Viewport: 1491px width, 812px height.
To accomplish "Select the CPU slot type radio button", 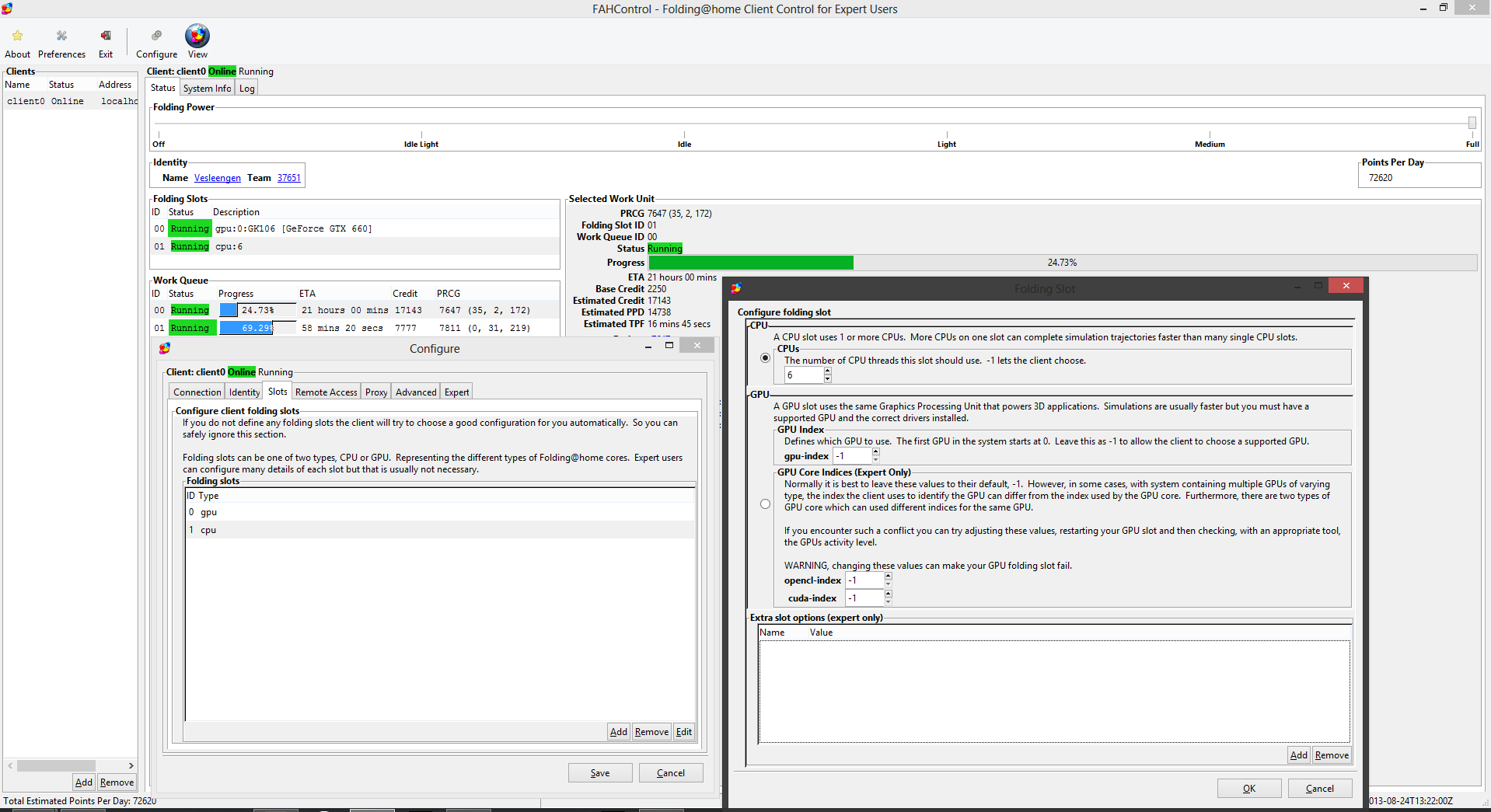I will (766, 358).
